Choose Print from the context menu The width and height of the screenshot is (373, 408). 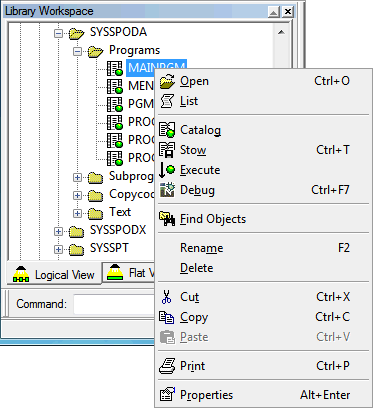(x=263, y=366)
